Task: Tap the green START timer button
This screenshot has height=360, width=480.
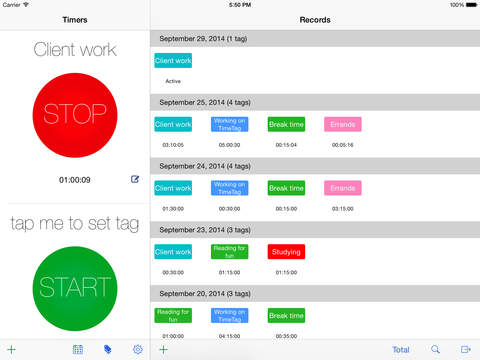Action: pyautogui.click(x=75, y=288)
